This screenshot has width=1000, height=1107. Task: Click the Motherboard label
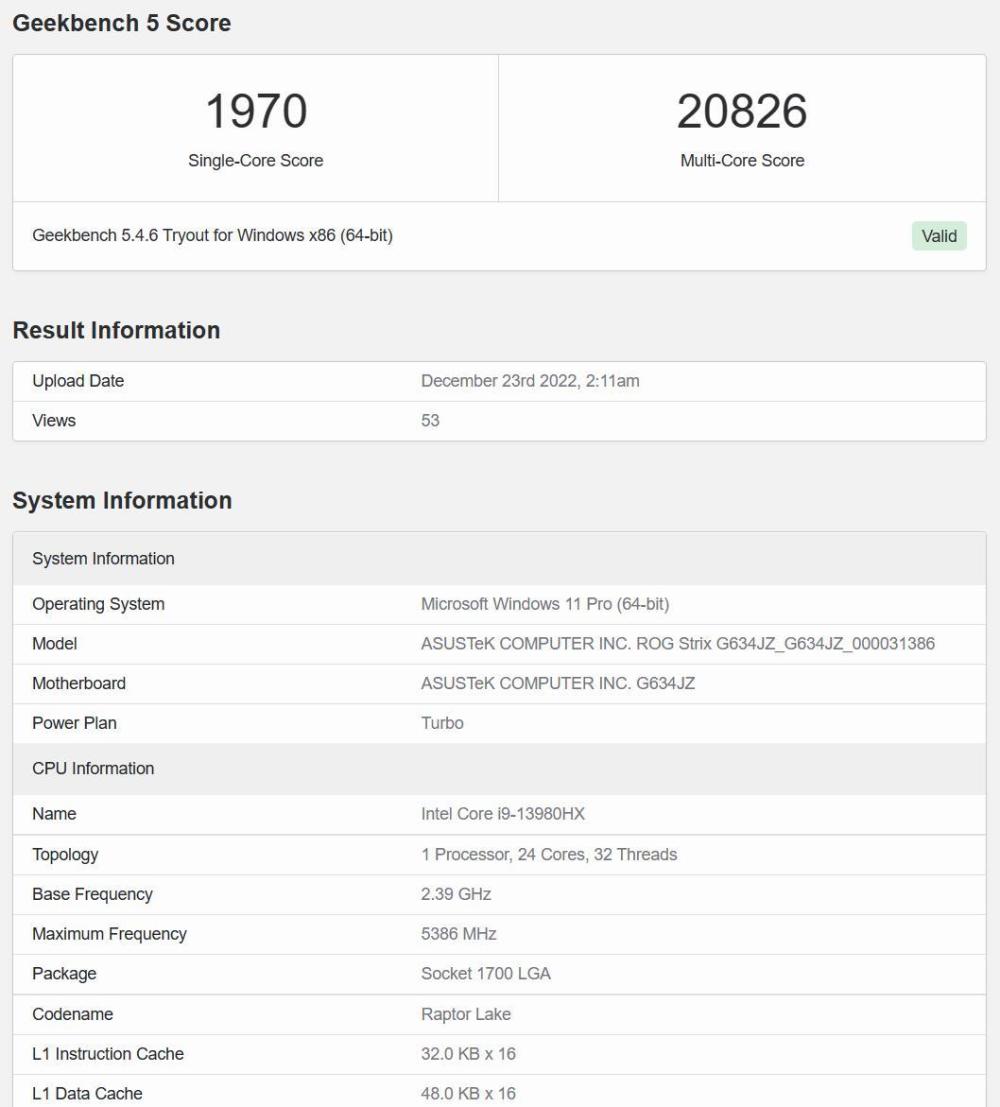pos(78,683)
